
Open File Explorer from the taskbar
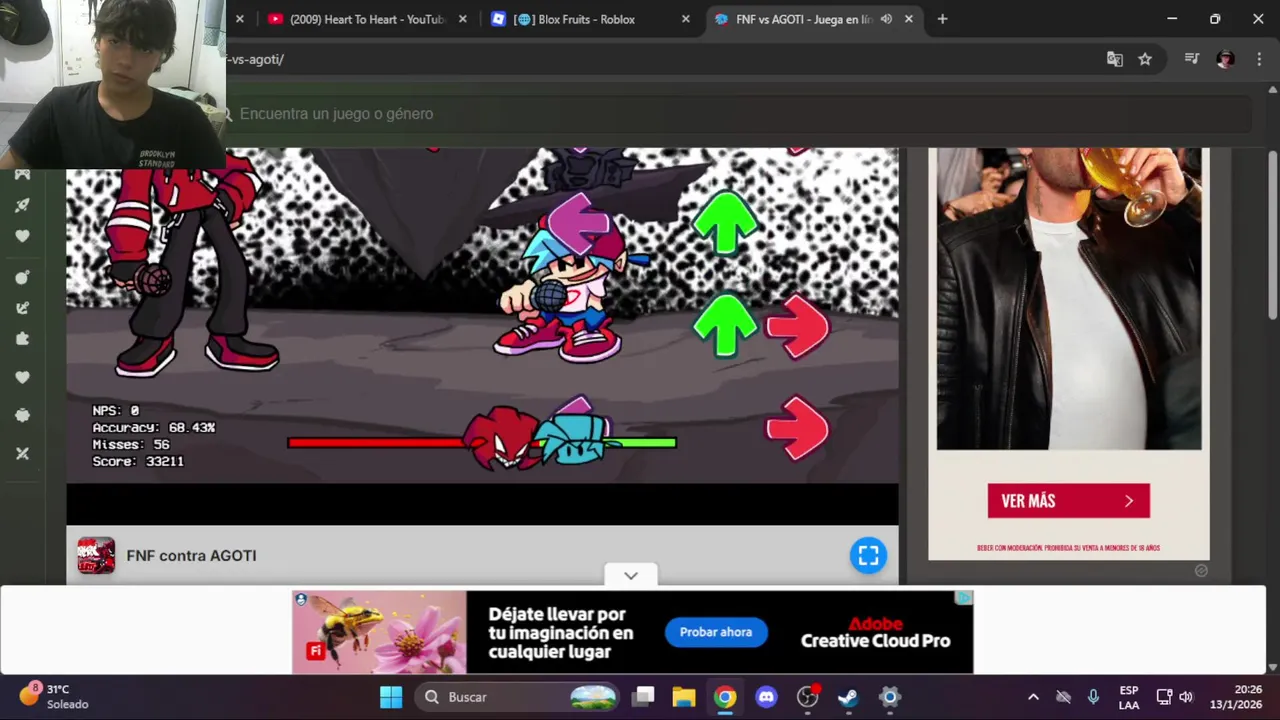[684, 697]
